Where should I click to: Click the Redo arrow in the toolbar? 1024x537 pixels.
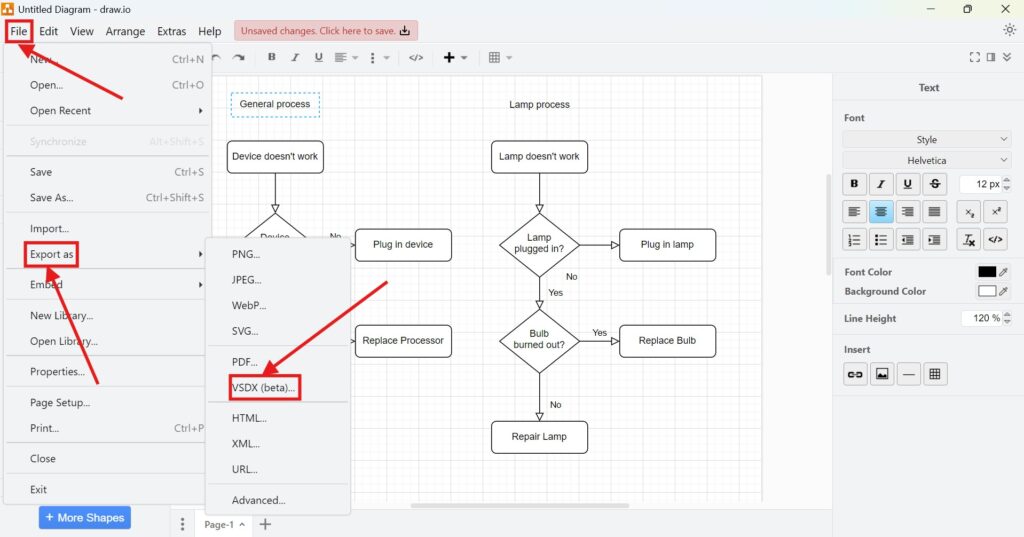click(239, 58)
